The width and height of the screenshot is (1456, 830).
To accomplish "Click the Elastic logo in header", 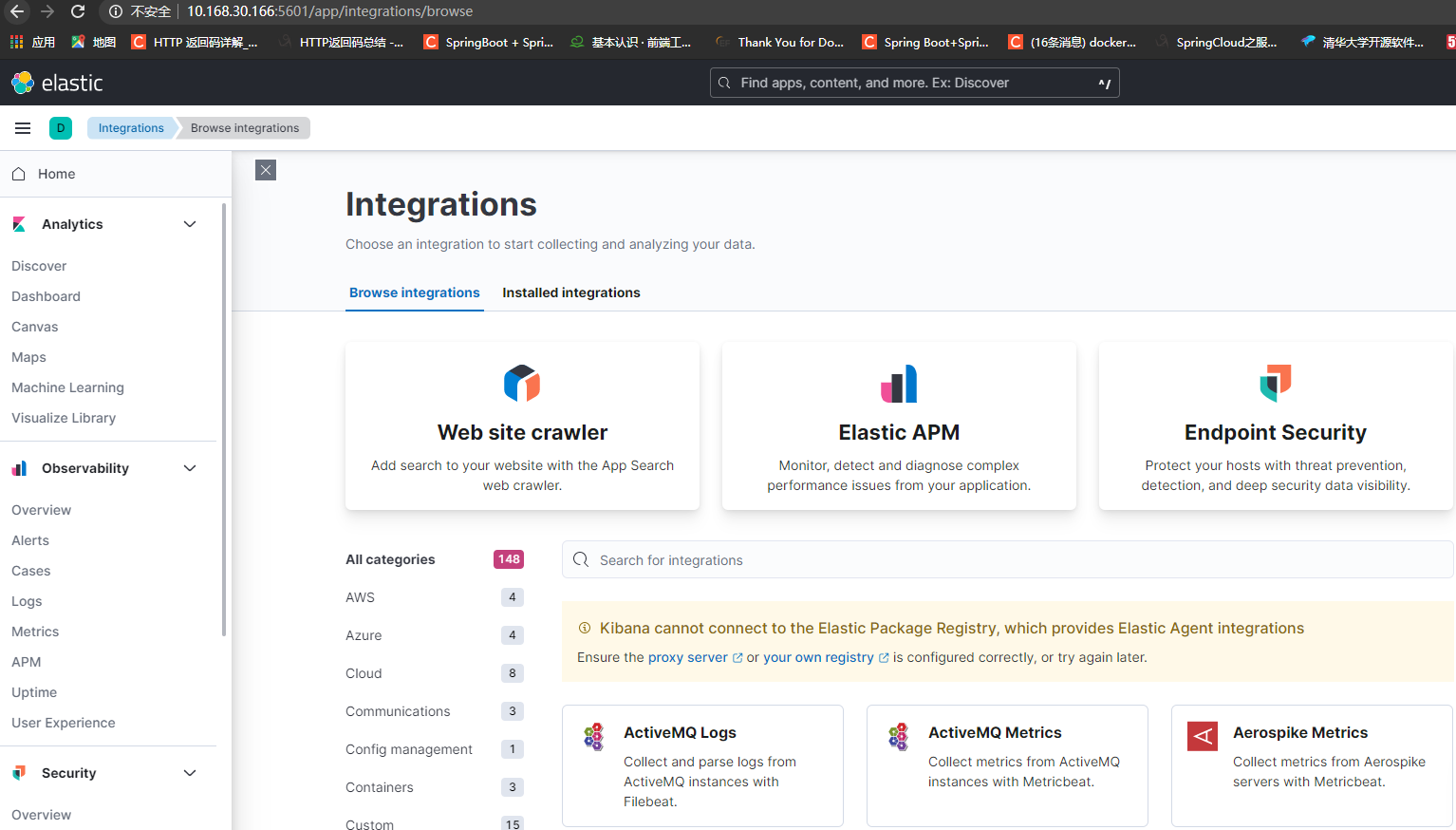I will (57, 83).
